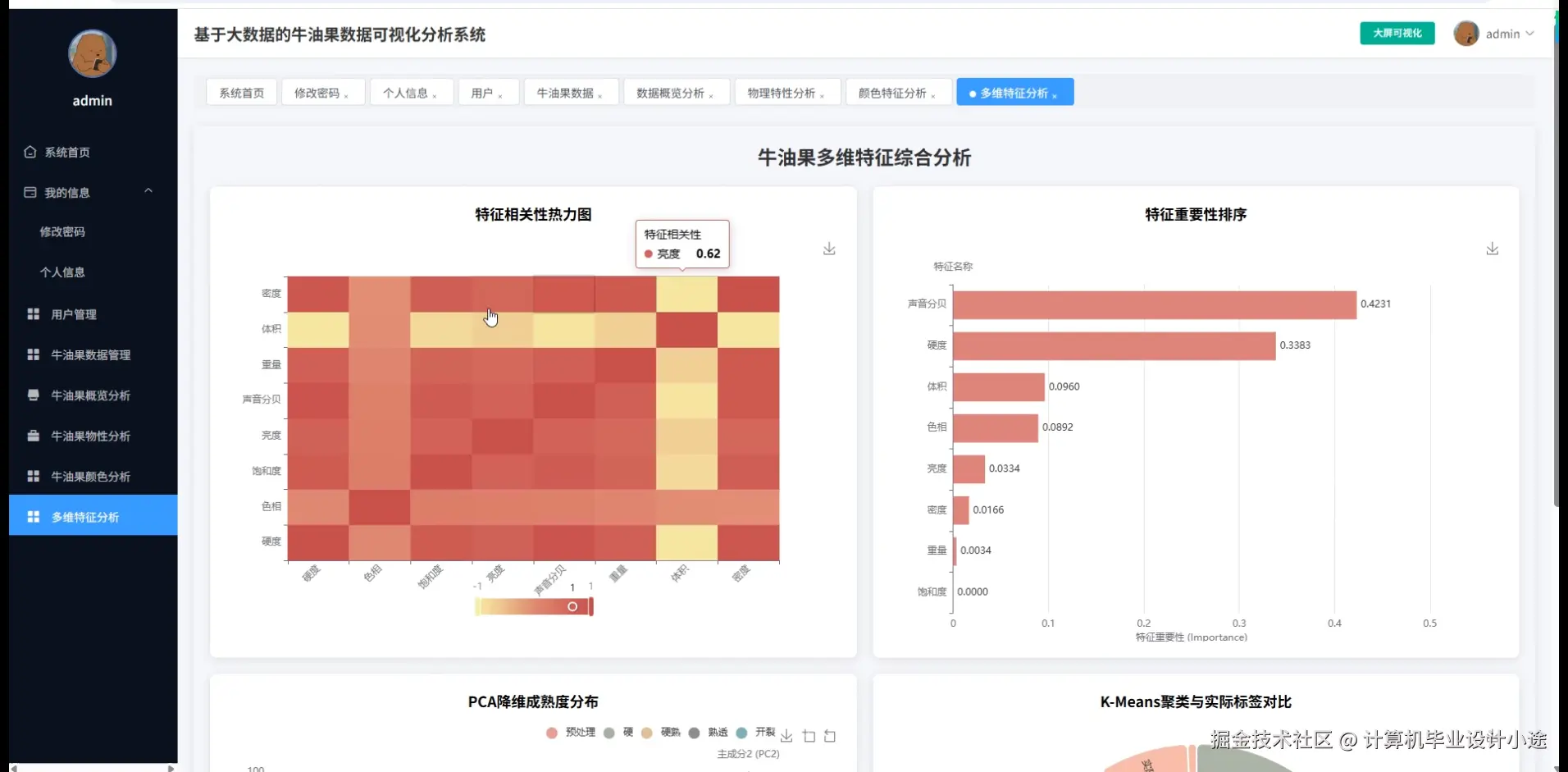Collapse the 我的信息 submenu arrow
Screen dimensions: 1568x772
pyautogui.click(x=148, y=191)
